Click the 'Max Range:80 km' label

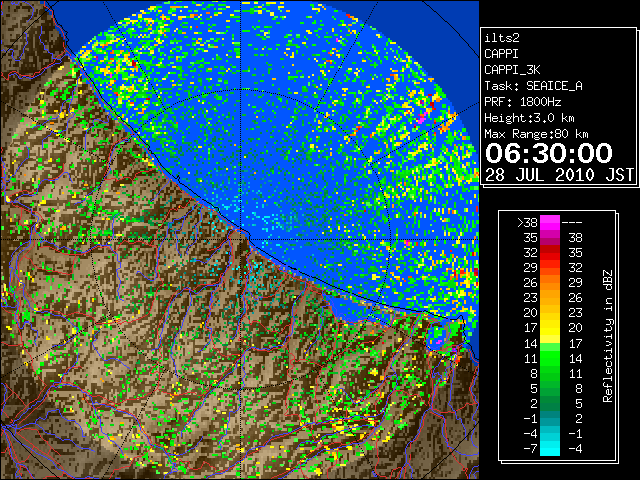(x=536, y=134)
